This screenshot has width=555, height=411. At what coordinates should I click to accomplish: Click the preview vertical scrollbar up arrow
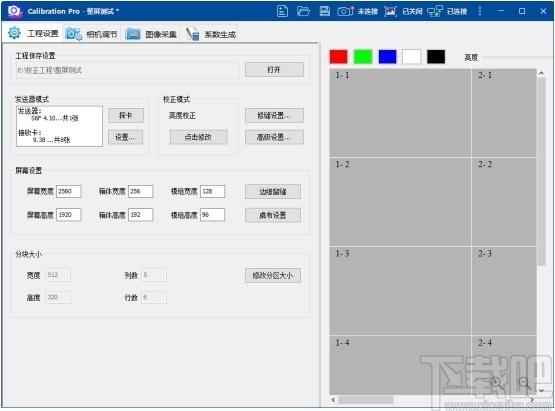[542, 73]
